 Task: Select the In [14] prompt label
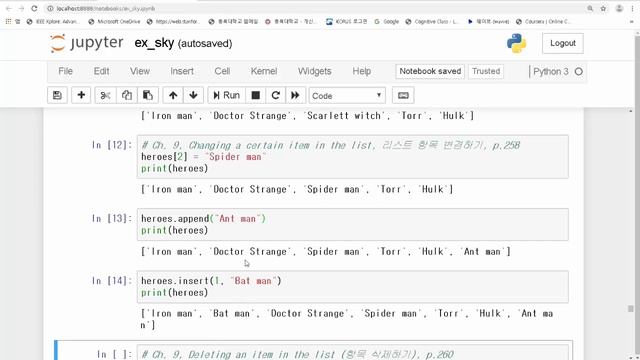click(112, 281)
